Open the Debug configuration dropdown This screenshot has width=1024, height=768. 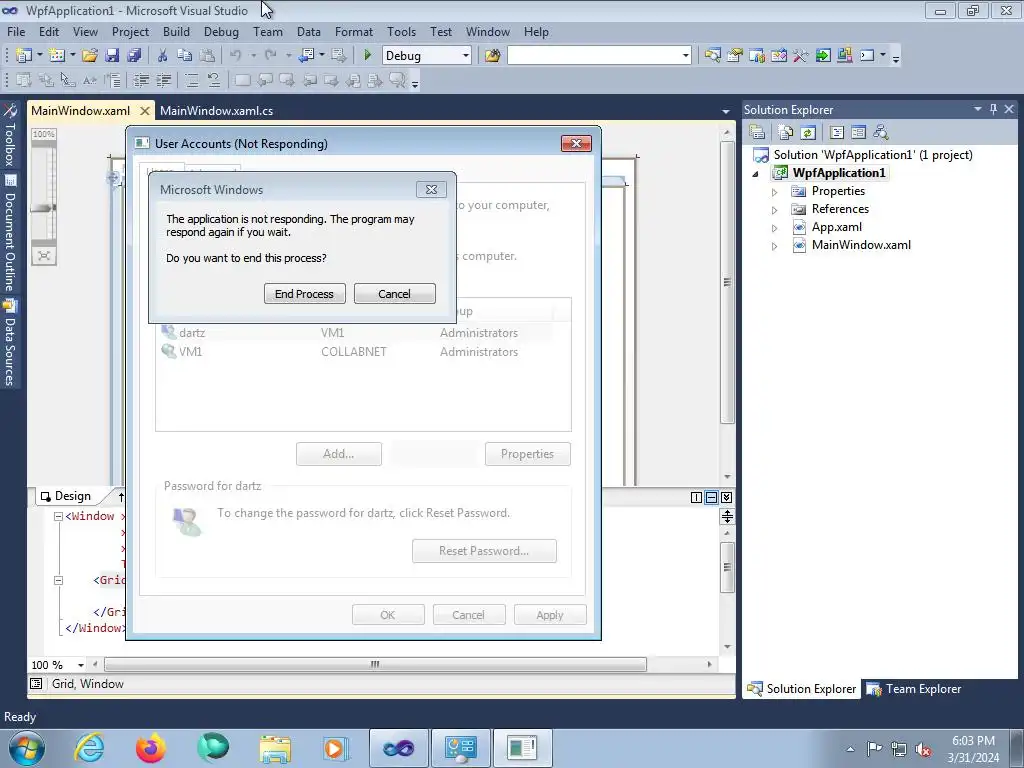(466, 56)
